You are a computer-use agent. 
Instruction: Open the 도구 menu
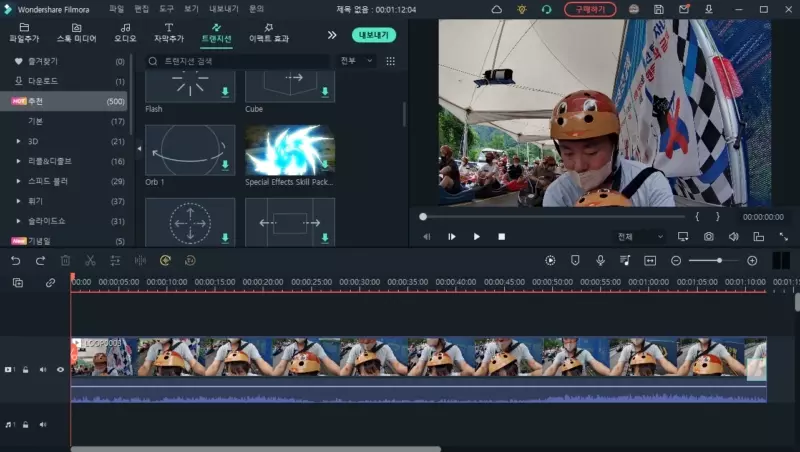[166, 9]
